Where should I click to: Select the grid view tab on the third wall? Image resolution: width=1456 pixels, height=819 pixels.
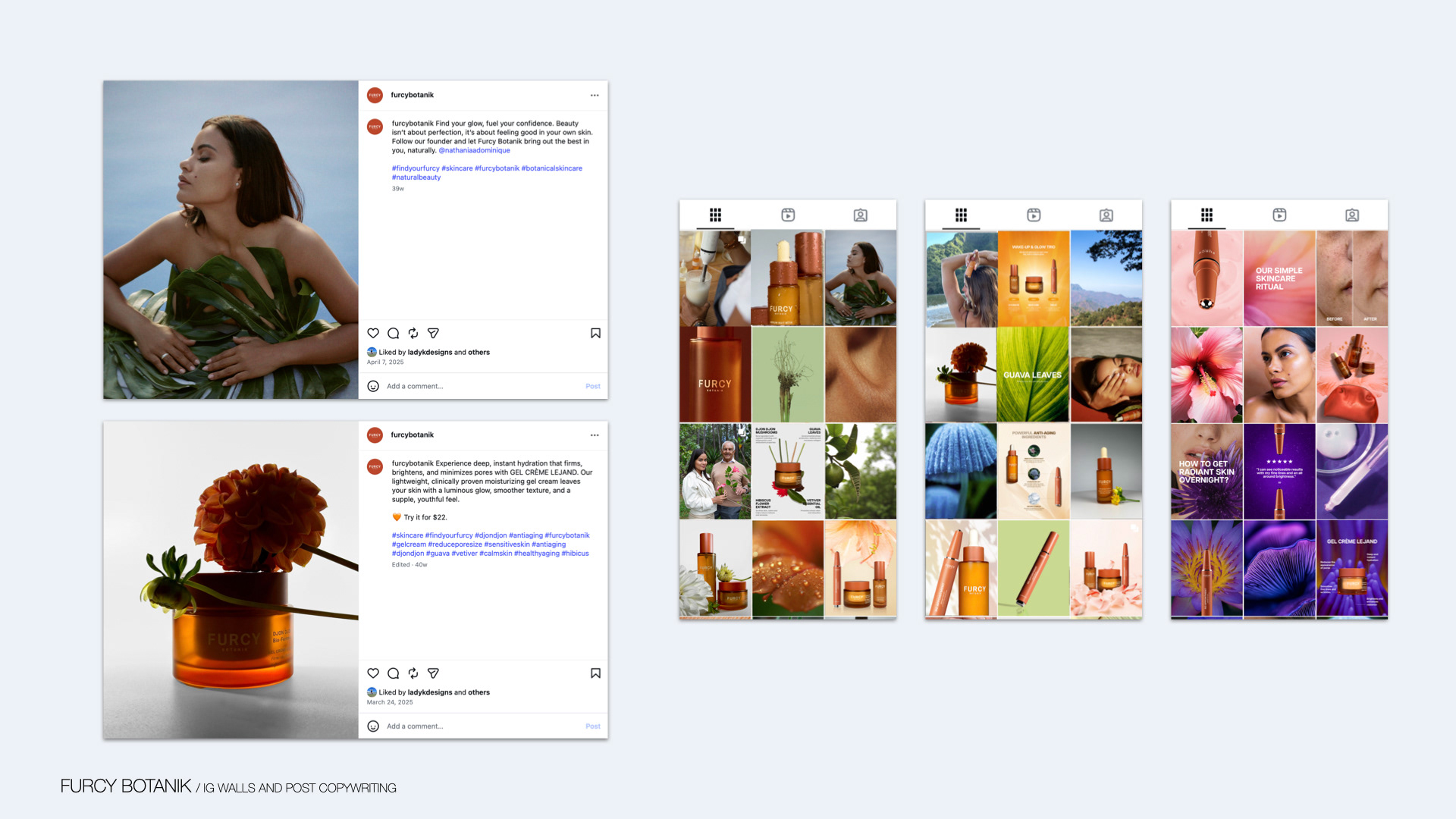pos(1207,215)
